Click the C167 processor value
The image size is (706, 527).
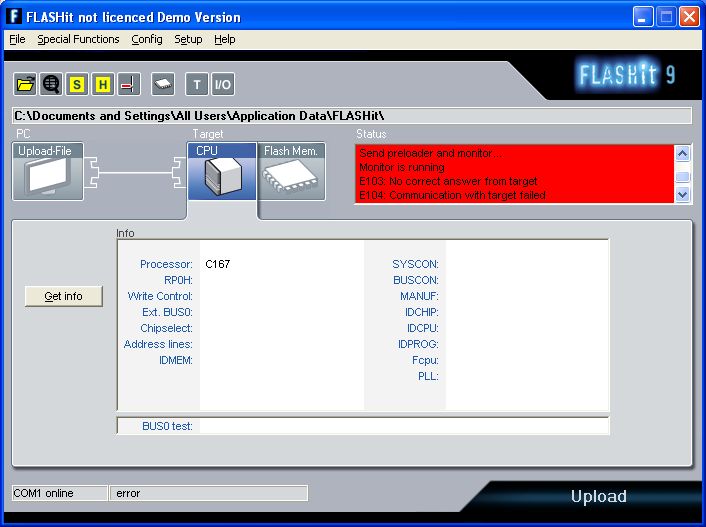(x=217, y=264)
